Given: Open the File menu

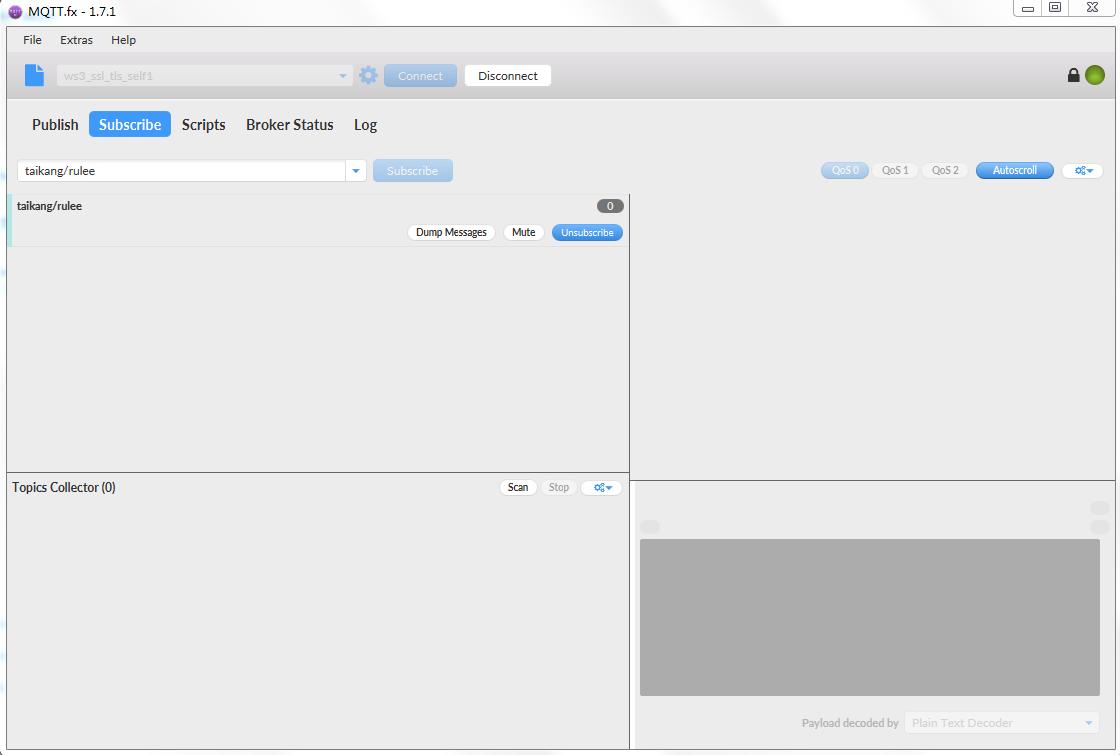Looking at the screenshot, I should click(32, 40).
